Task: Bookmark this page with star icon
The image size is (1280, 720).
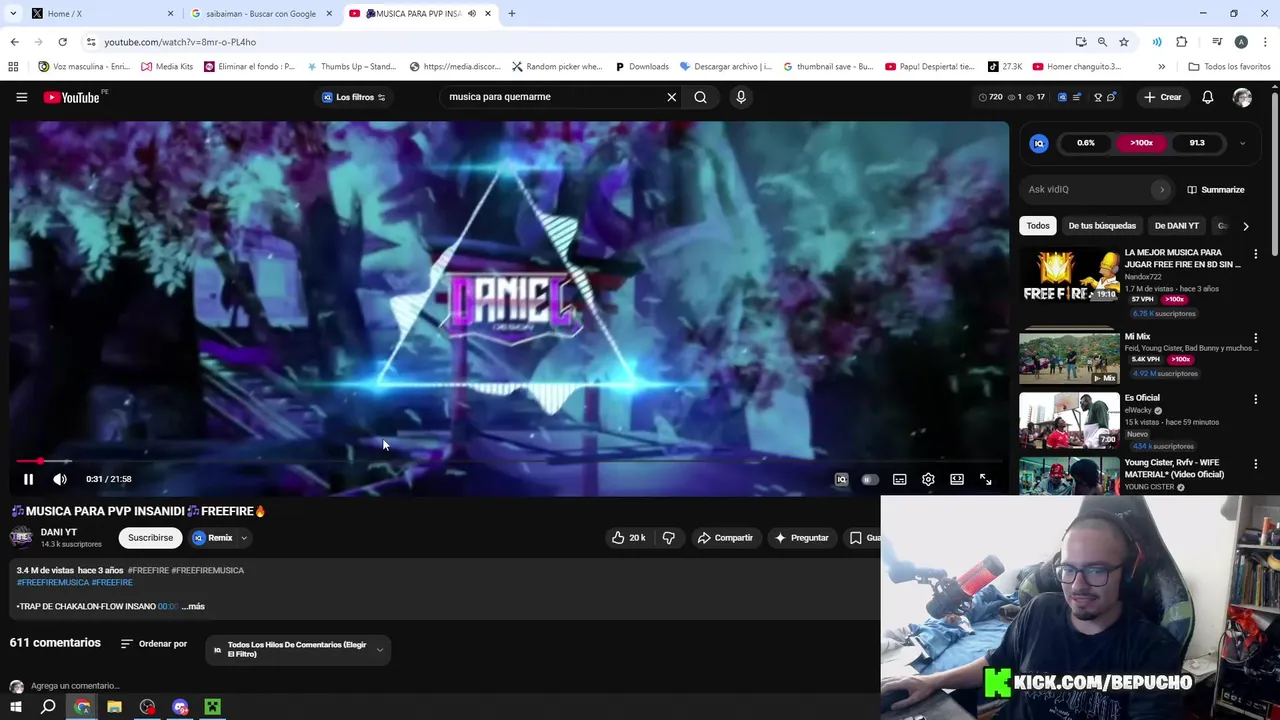Action: 1124,42
